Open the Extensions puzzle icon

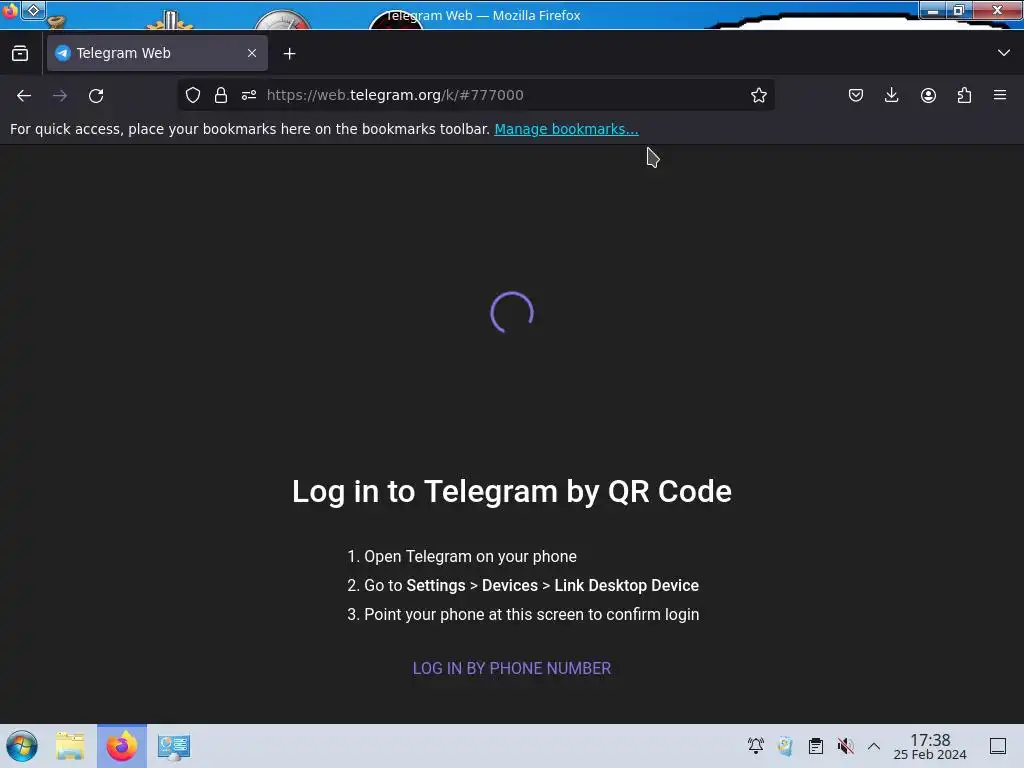964,95
